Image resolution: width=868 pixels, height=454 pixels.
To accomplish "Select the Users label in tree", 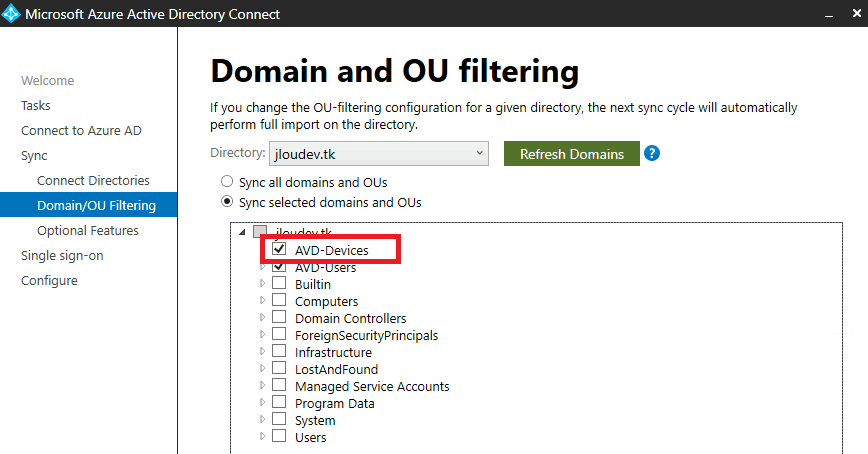I will (x=311, y=437).
